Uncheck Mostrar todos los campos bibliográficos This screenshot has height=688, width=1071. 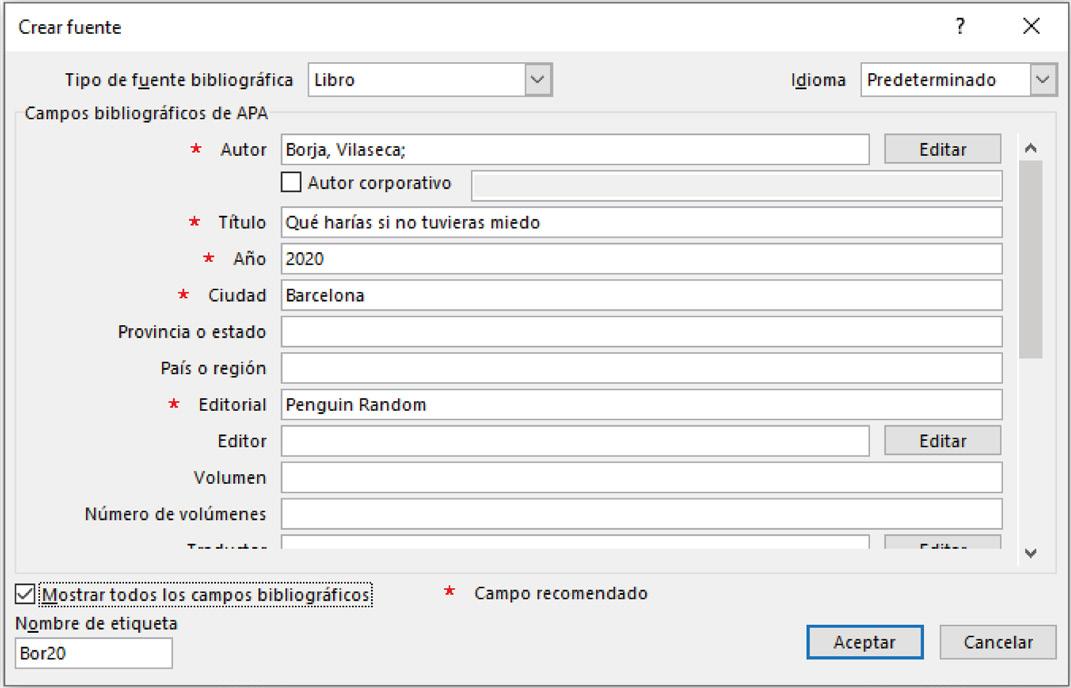25,594
